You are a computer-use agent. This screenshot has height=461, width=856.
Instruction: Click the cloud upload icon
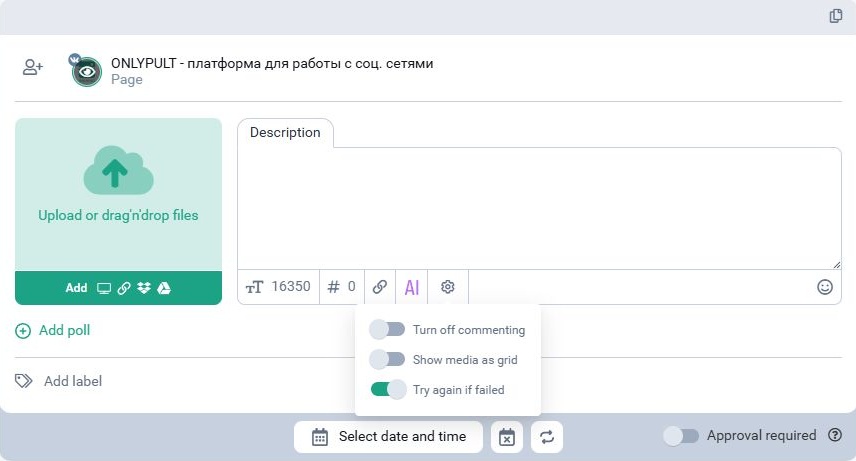pos(118,170)
